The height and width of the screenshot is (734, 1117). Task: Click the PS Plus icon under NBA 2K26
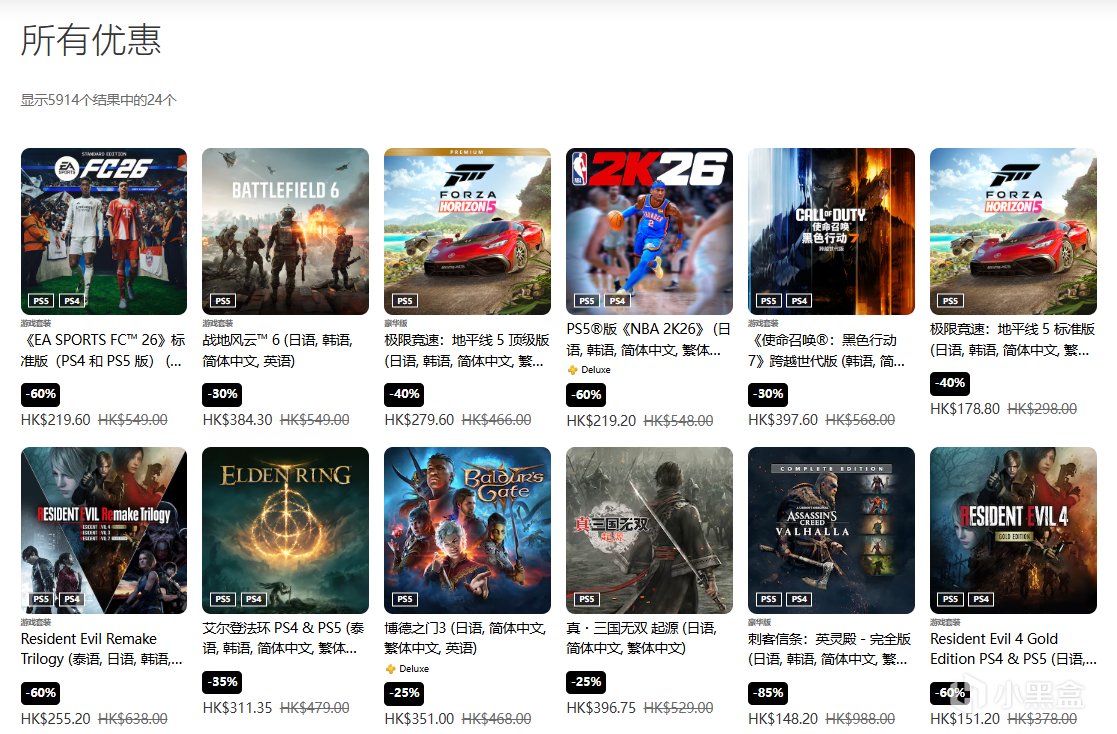(572, 370)
